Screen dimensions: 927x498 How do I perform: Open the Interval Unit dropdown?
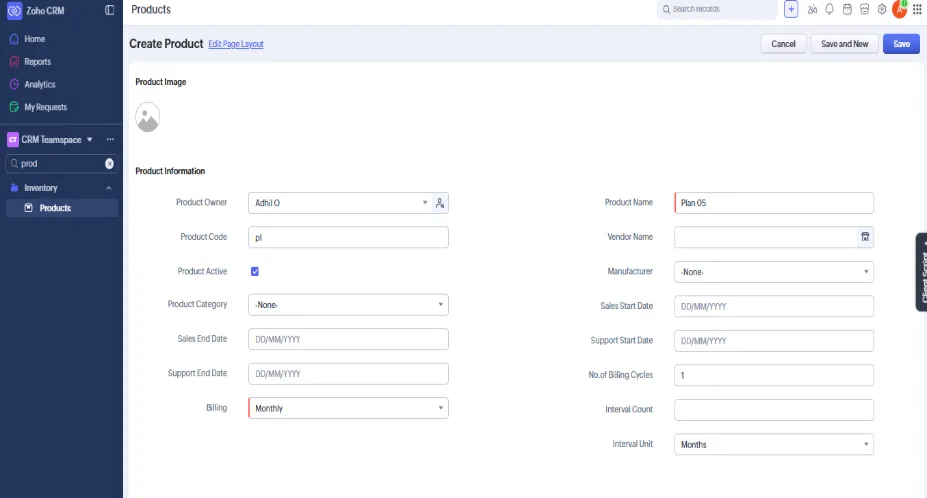774,444
